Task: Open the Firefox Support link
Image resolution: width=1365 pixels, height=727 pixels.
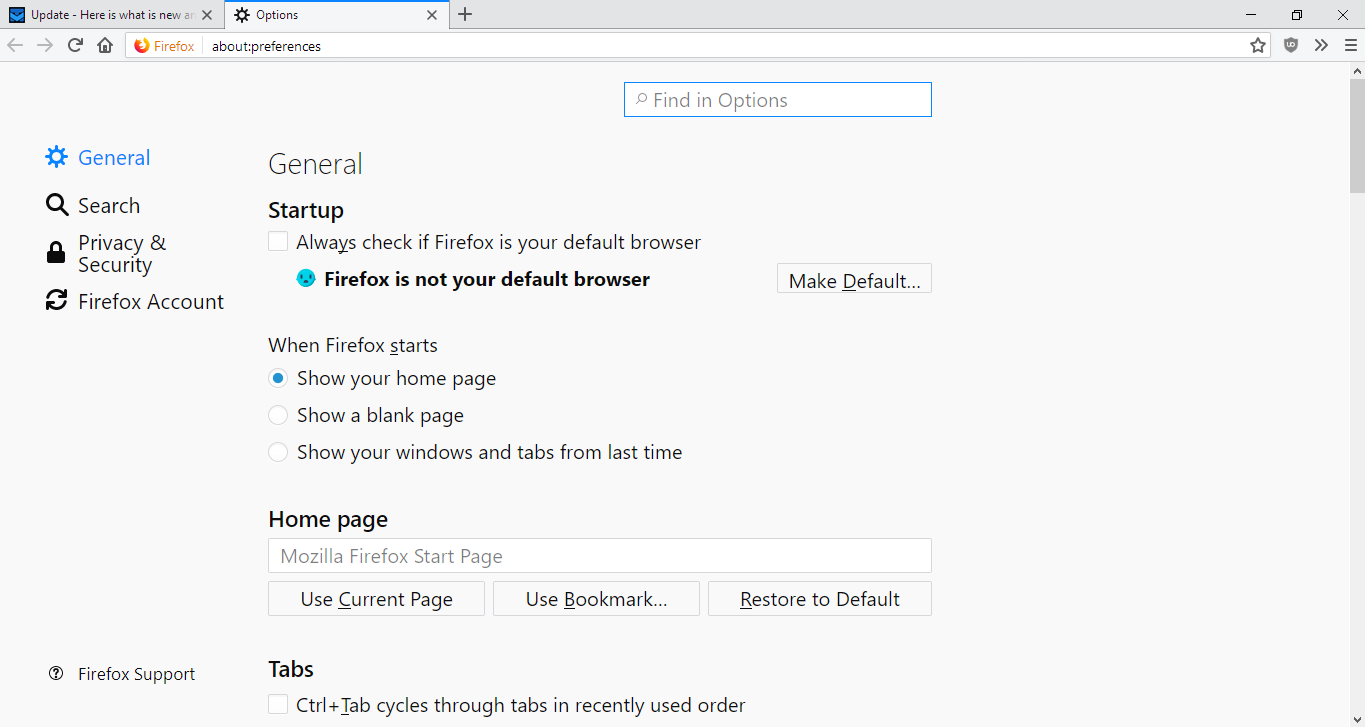Action: [136, 674]
